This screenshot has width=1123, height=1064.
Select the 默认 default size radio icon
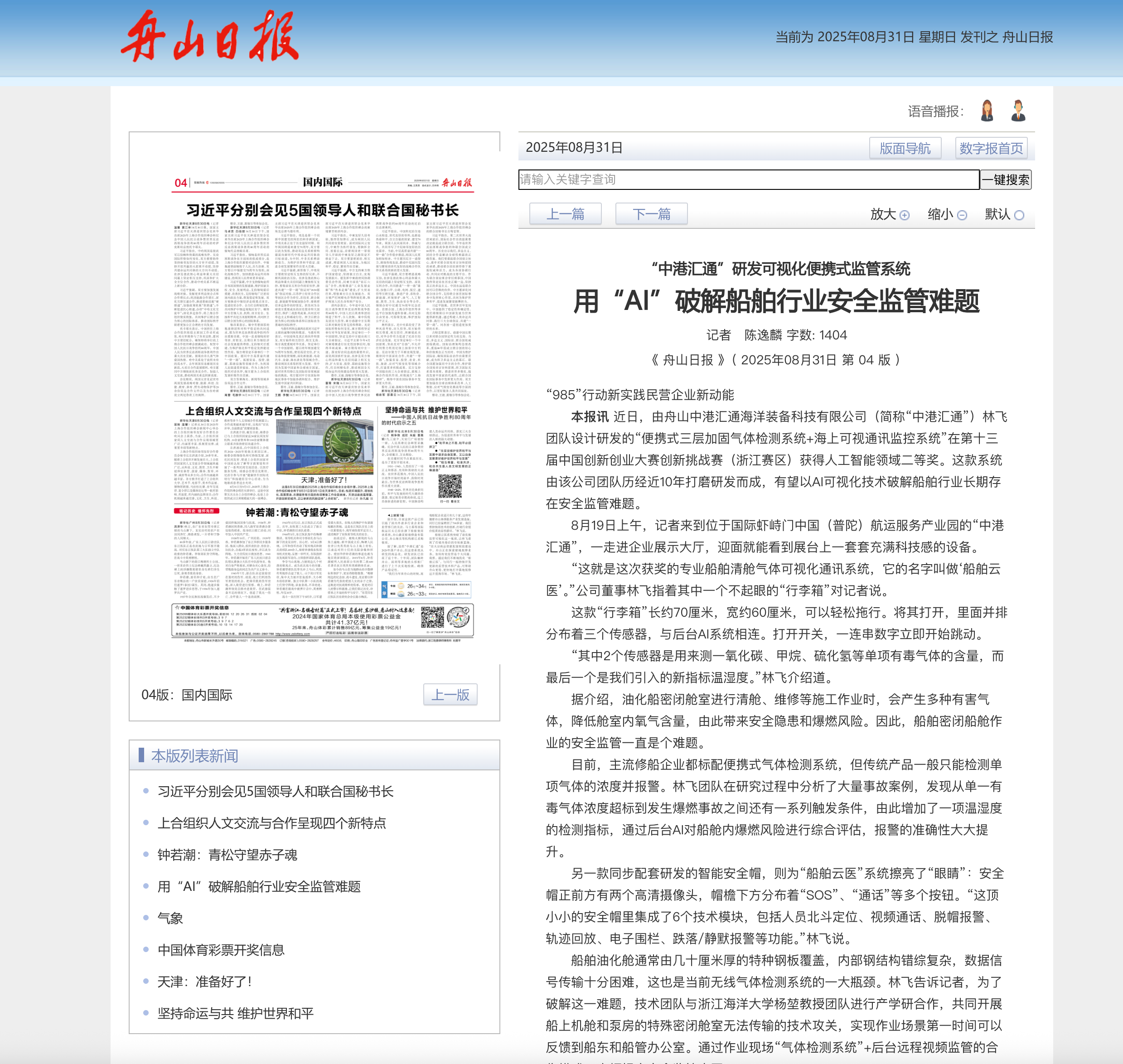coord(1019,215)
